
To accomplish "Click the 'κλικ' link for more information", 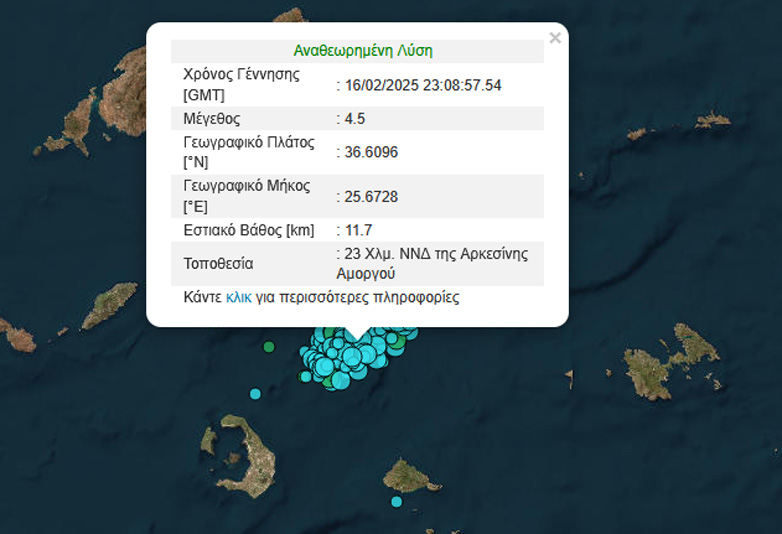I will 238,298.
